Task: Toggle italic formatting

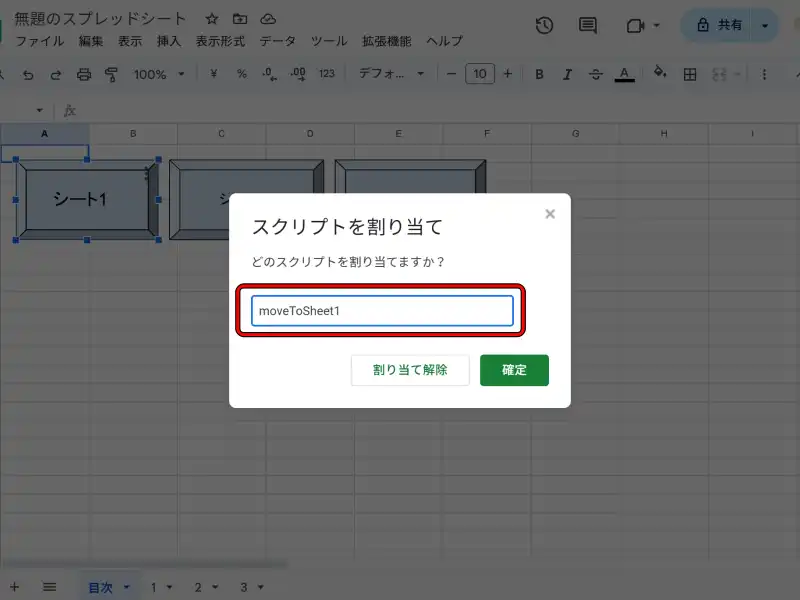Action: click(x=567, y=74)
